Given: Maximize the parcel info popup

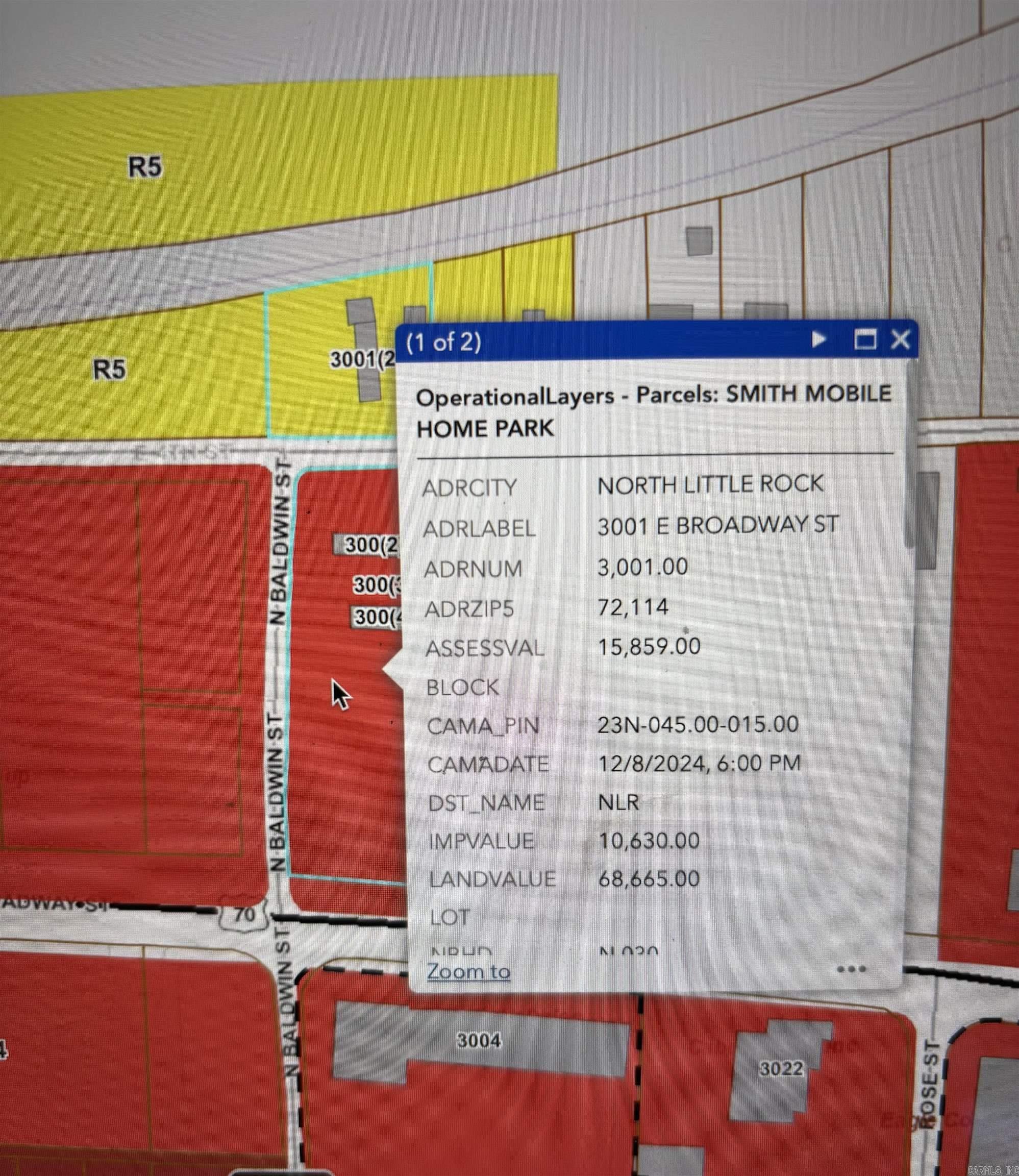Looking at the screenshot, I should [x=865, y=340].
